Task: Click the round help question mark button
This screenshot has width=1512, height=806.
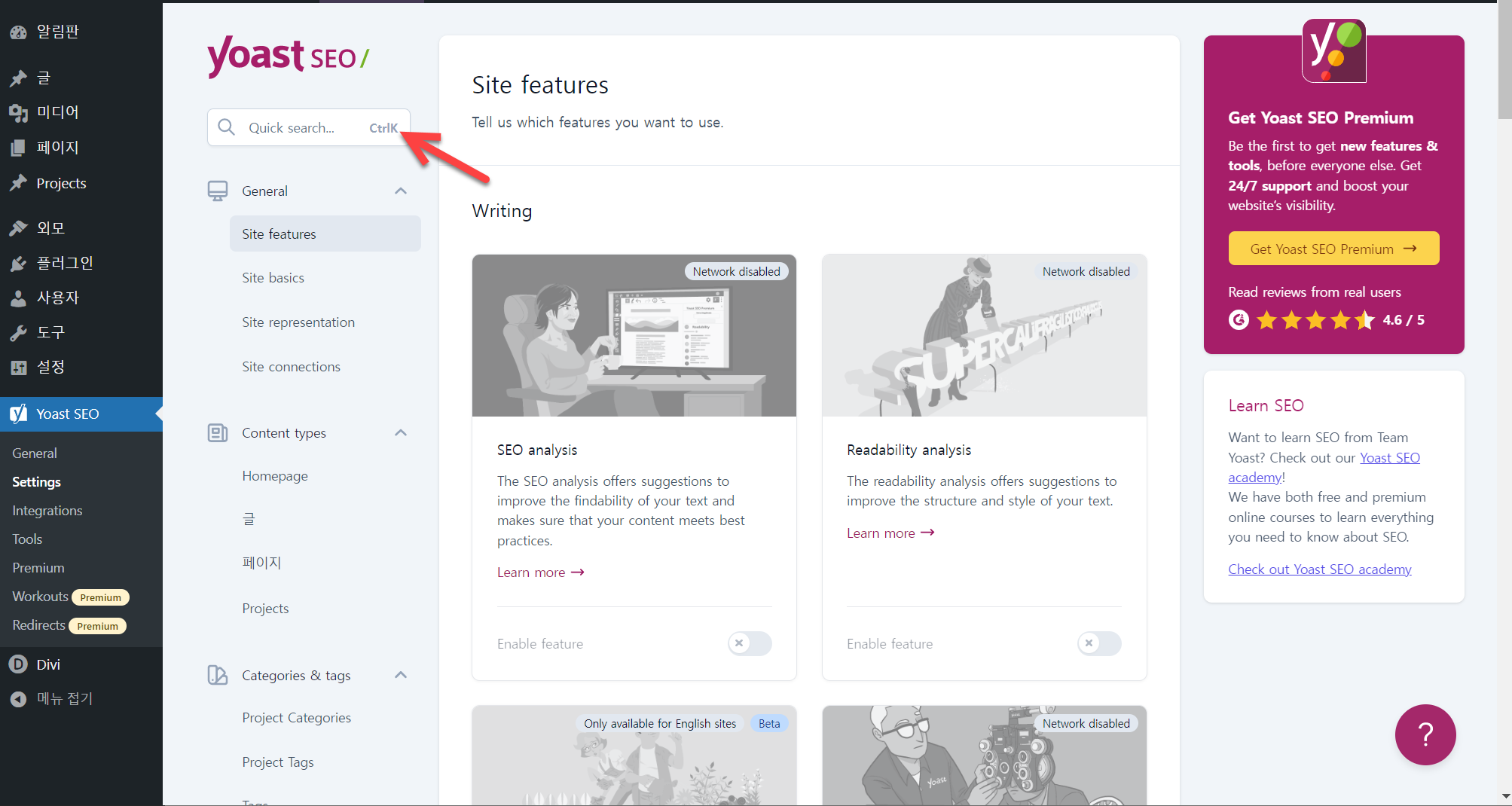Action: (1425, 734)
